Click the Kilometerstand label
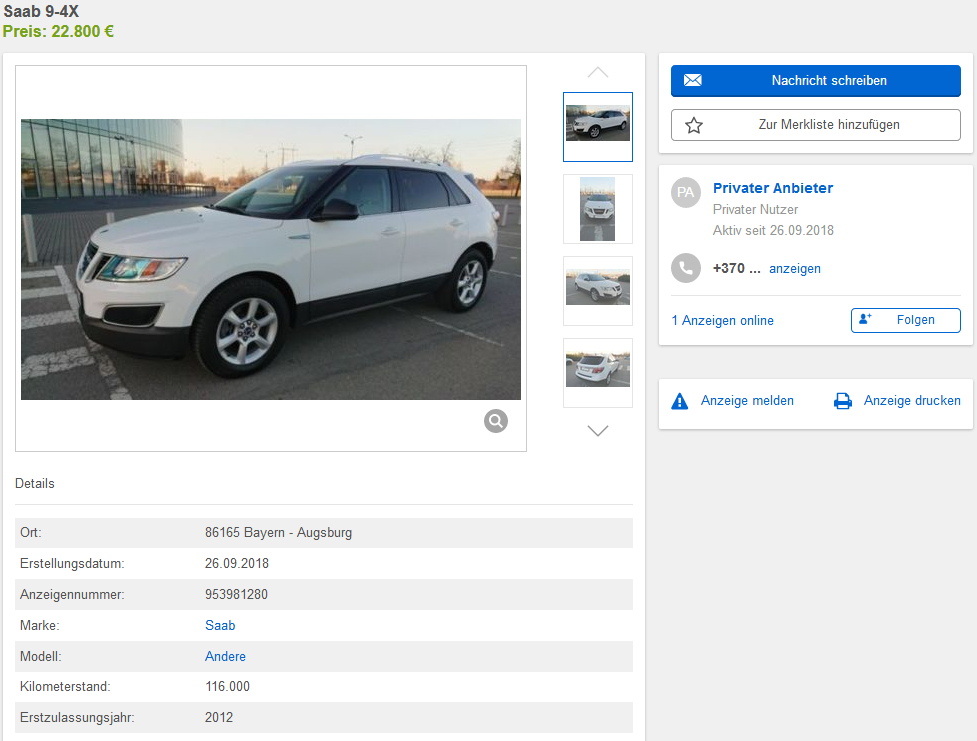 [x=65, y=687]
